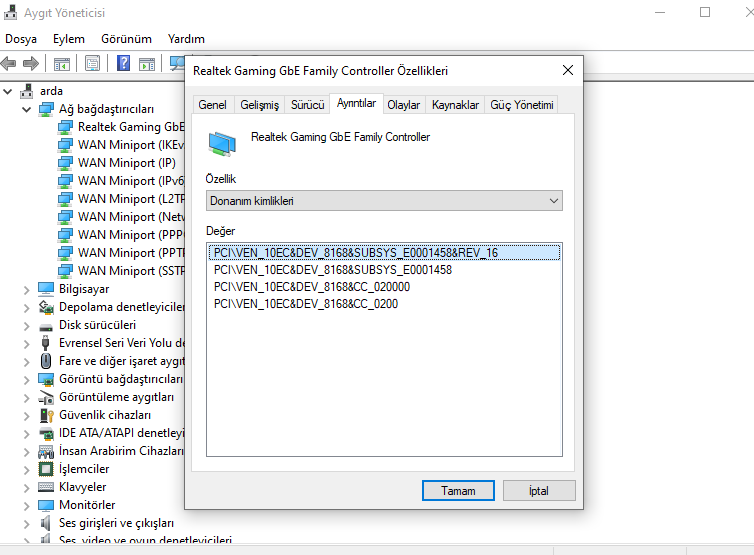Expand the Güvenlik cihazları node
754x555 pixels.
point(26,416)
